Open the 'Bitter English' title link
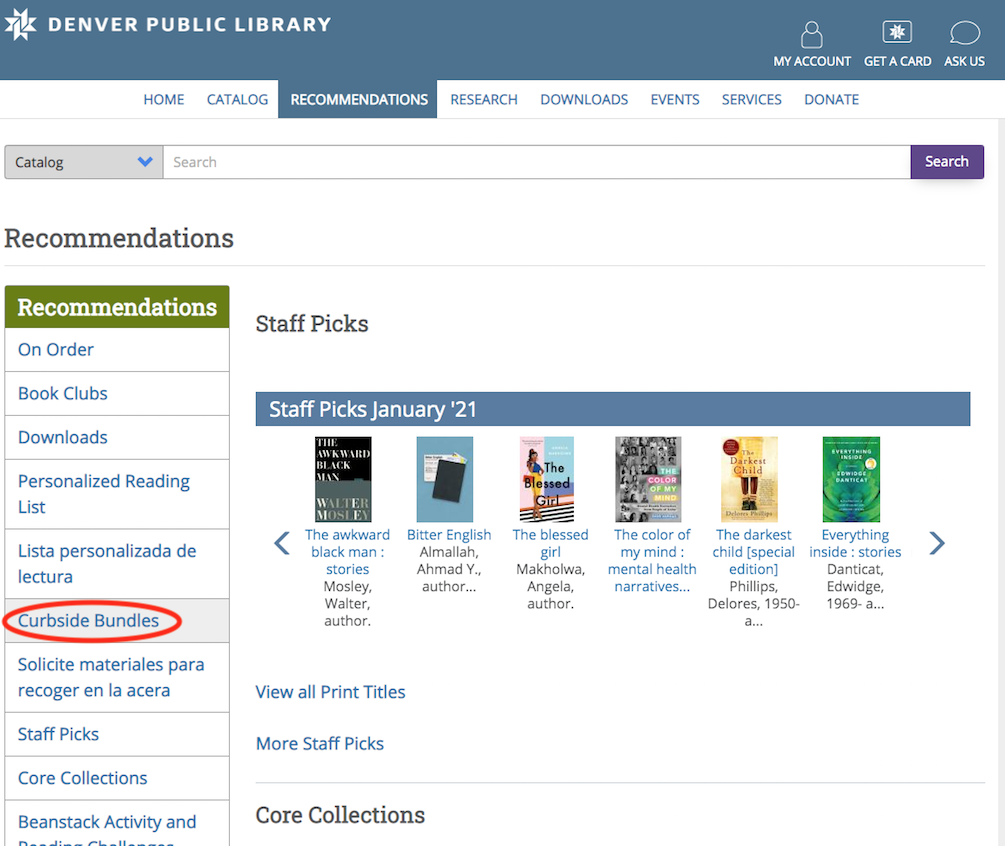Viewport: 1005px width, 846px height. click(x=449, y=535)
